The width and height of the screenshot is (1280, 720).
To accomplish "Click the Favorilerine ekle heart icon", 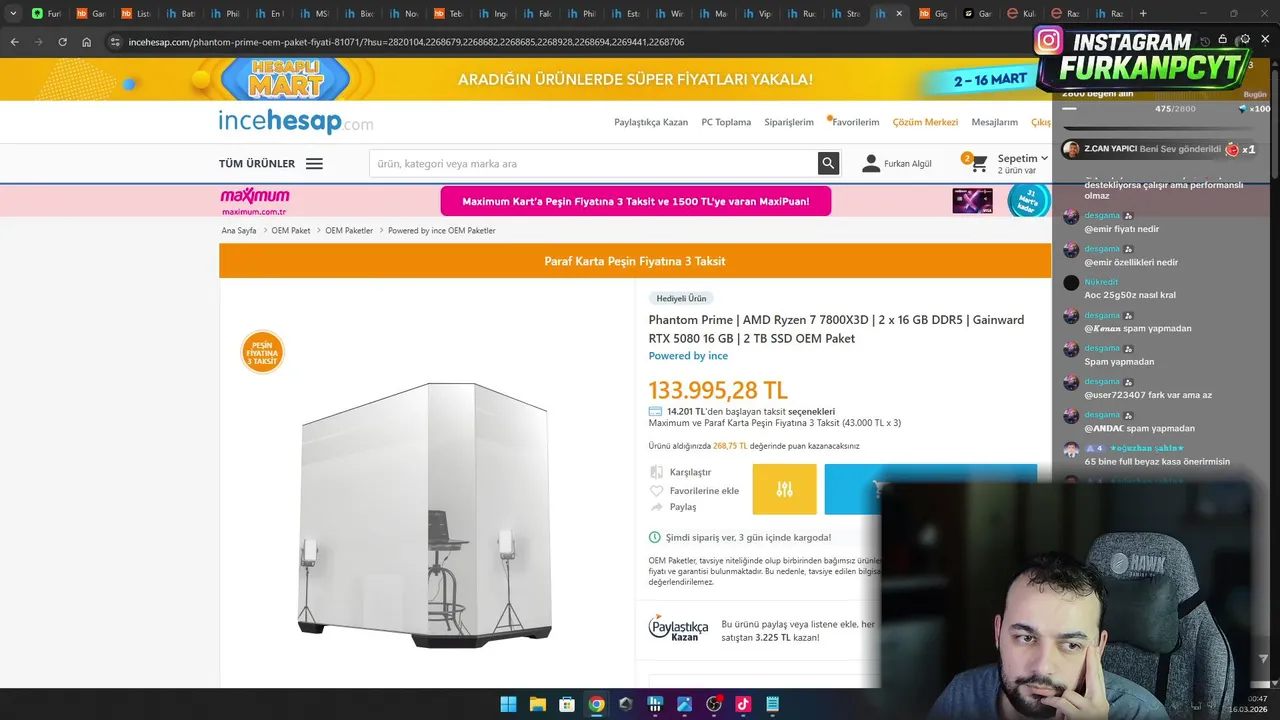I will 656,490.
